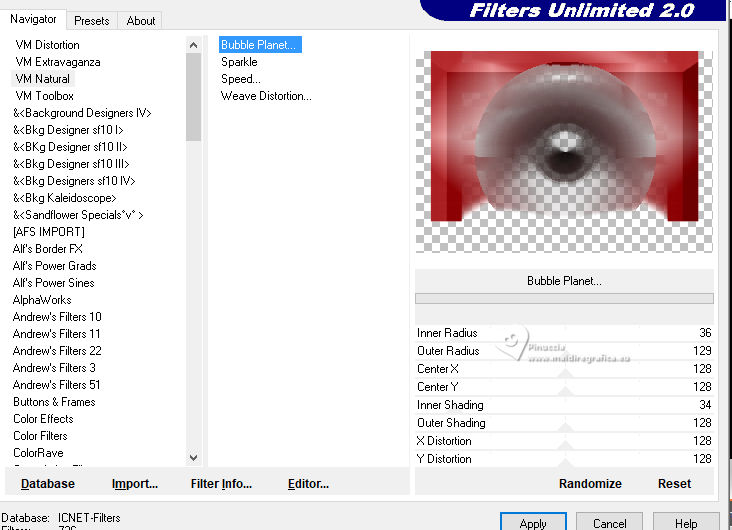Select Alf's Power Sines category
The width and height of the screenshot is (732, 530).
54,283
